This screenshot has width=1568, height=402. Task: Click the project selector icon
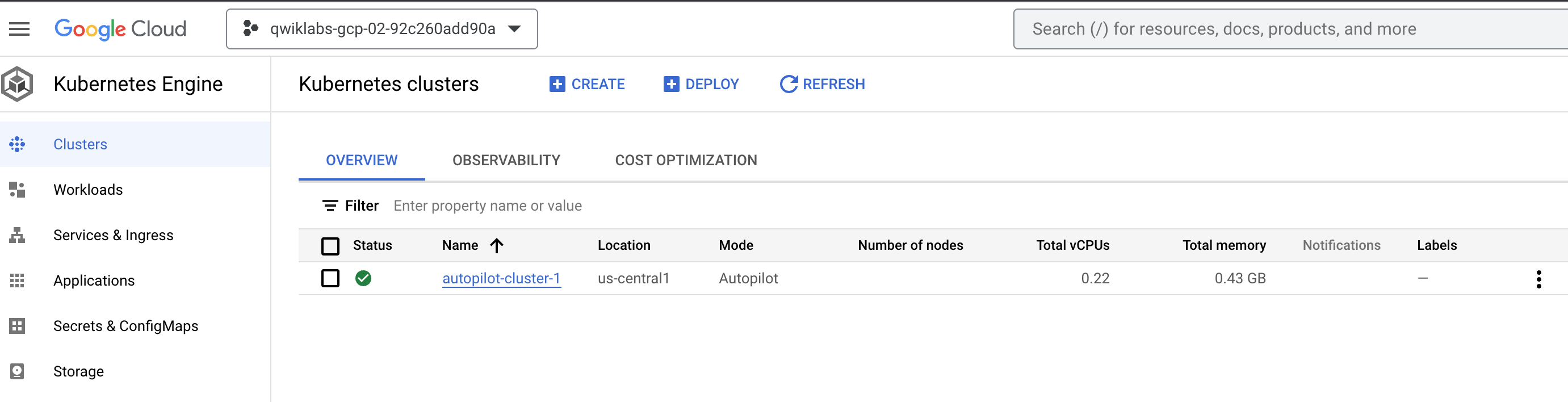pyautogui.click(x=250, y=28)
